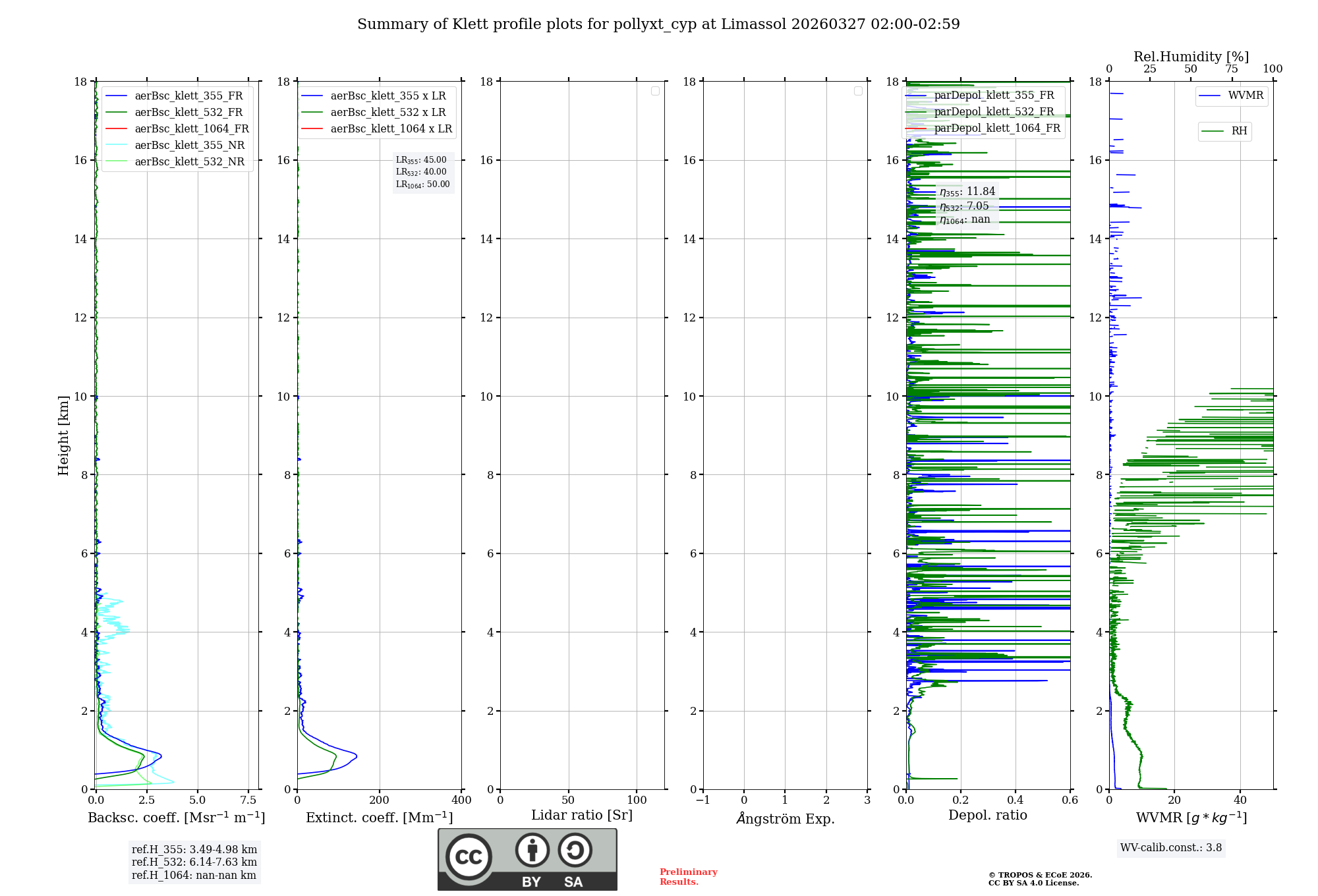
Task: Click the Rel.Humidity [%] top axis label
Action: [x=1191, y=57]
